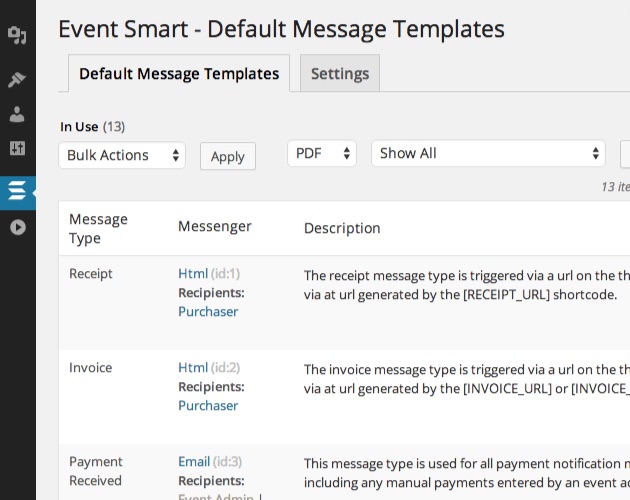Click the Receipt description text
This screenshot has width=630, height=500.
[466, 285]
